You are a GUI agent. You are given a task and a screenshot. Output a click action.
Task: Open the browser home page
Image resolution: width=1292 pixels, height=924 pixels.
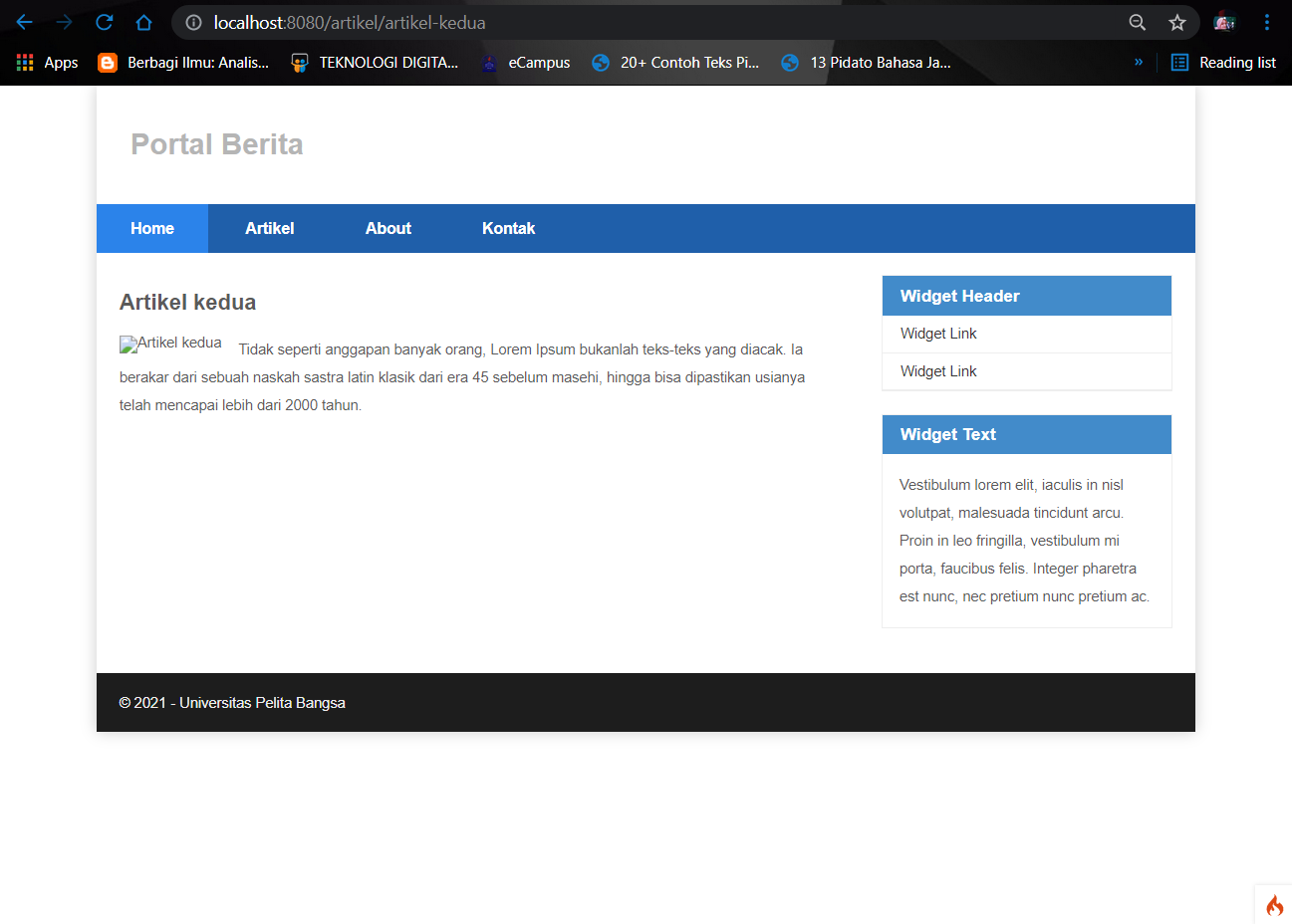tap(143, 22)
